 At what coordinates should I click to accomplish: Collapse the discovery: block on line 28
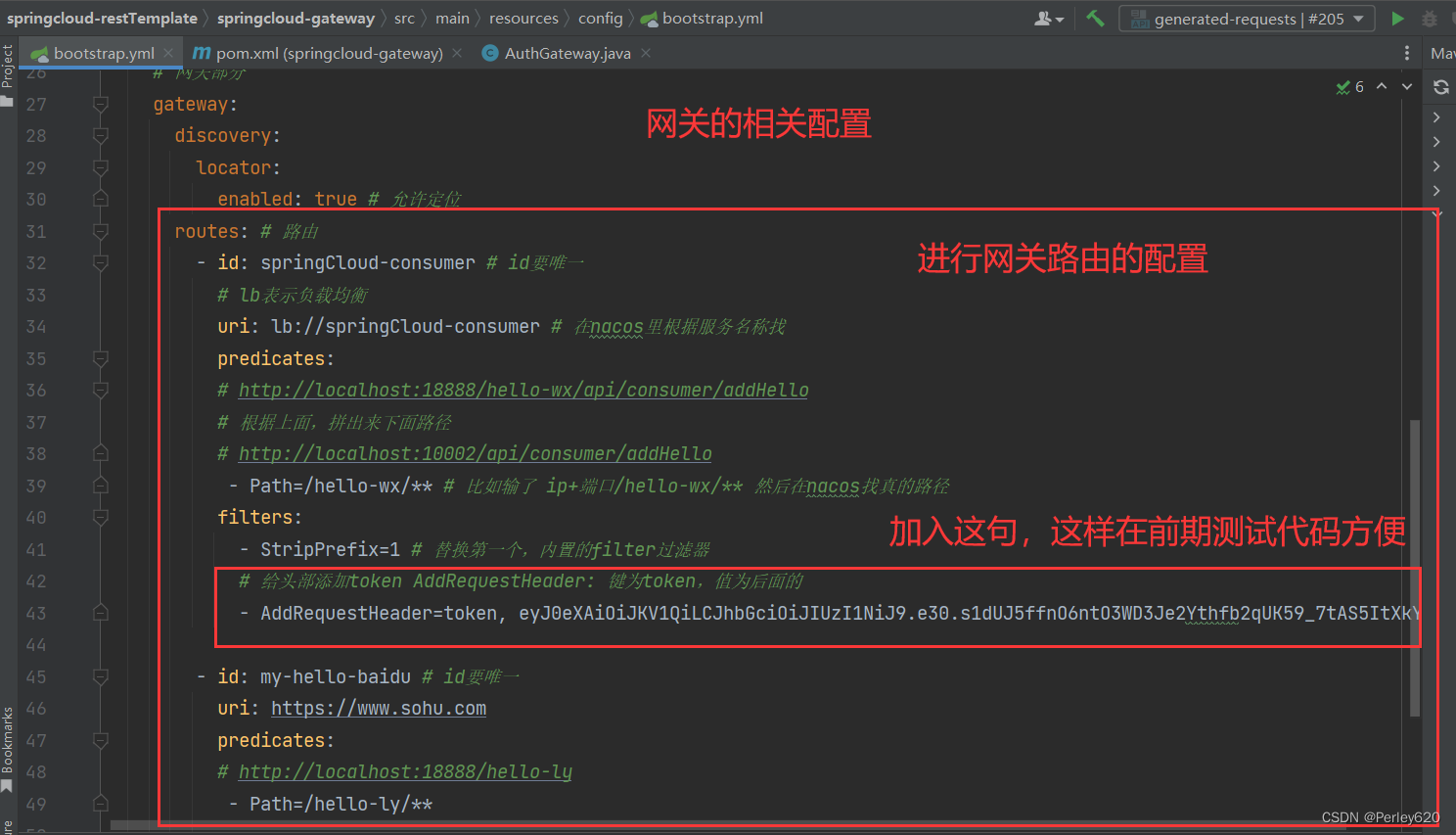(x=100, y=135)
